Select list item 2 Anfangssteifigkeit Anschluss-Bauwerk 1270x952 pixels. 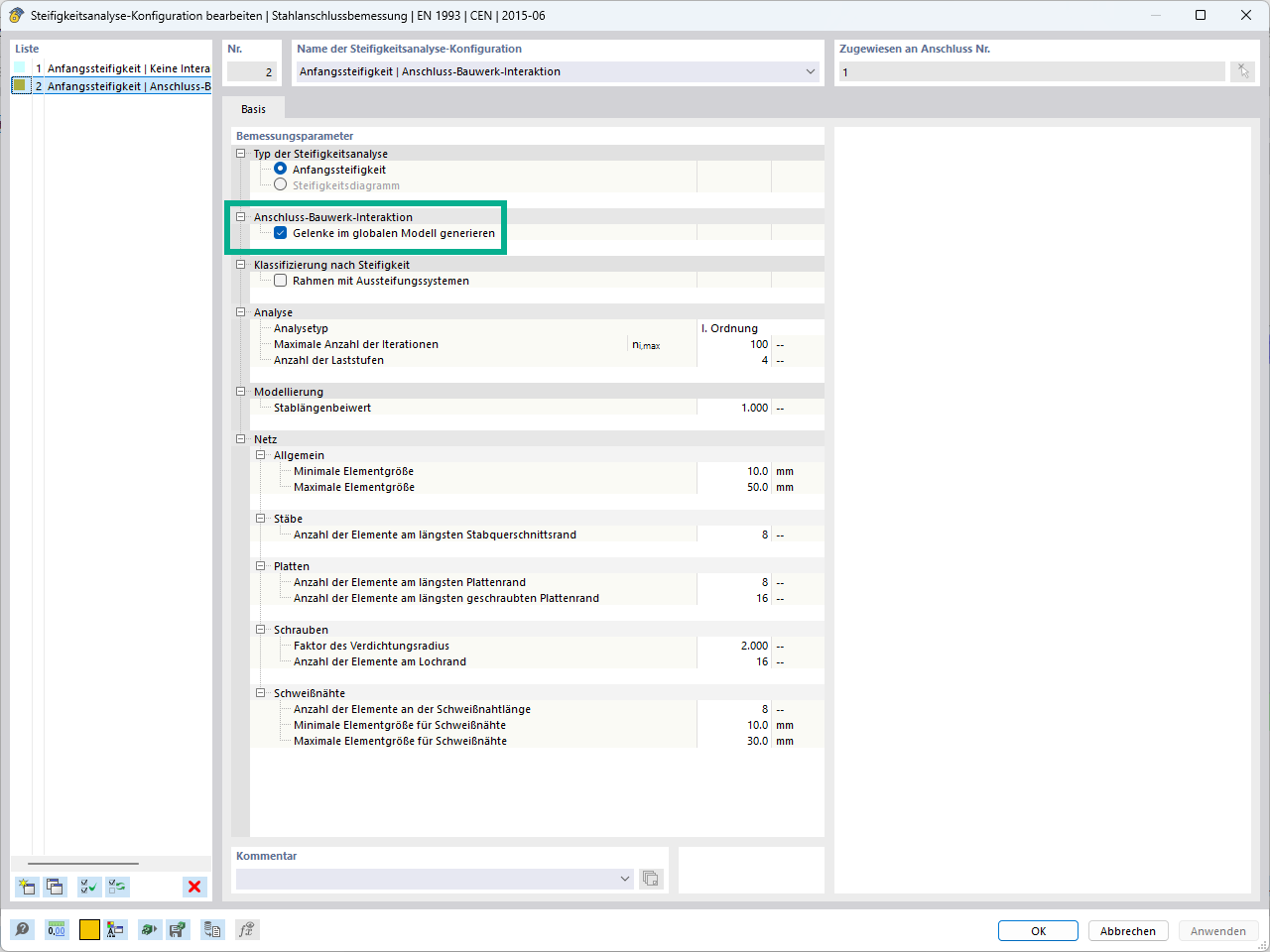tap(111, 86)
